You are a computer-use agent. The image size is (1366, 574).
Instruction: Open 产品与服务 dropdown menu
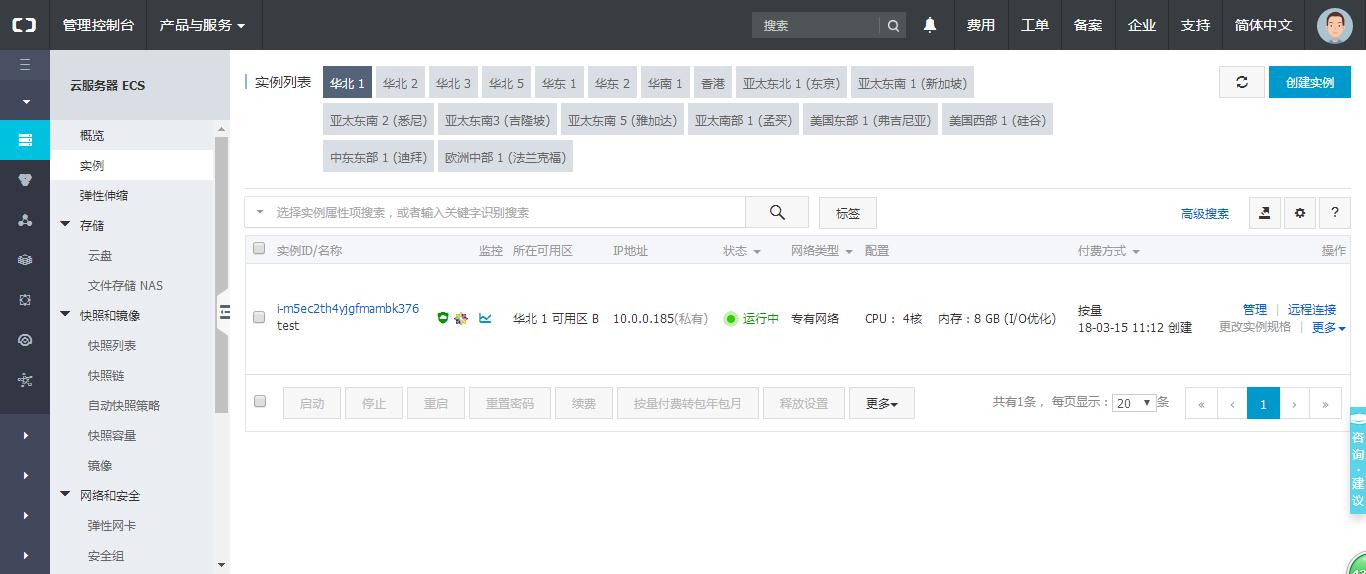tap(202, 25)
